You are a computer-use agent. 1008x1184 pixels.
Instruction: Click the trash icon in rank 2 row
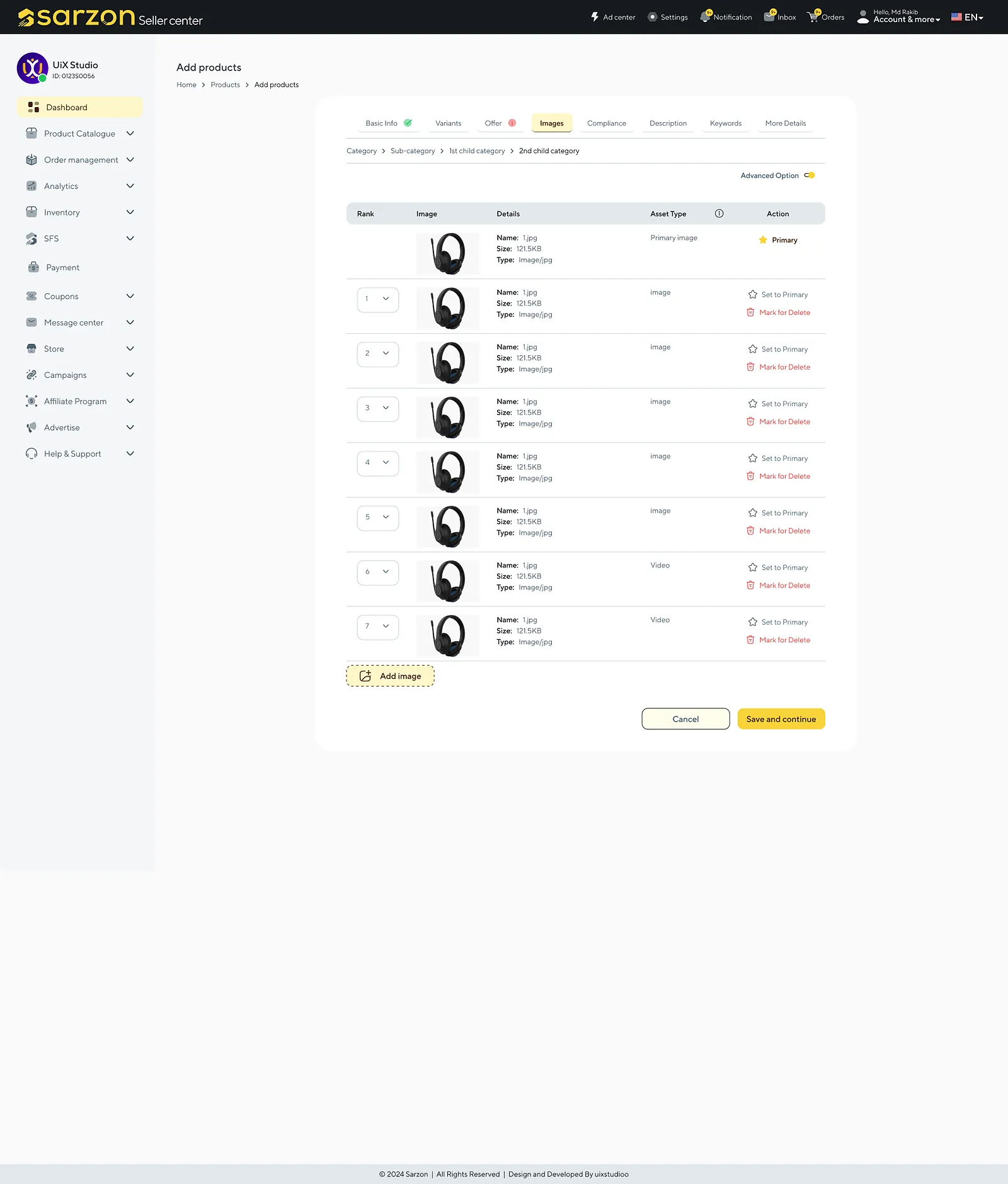coord(750,367)
